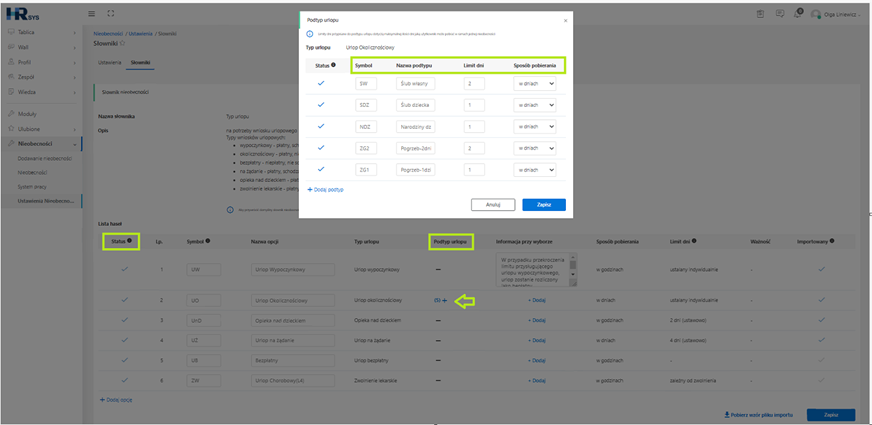
Task: Click Importowany column info icon
Action: point(832,241)
